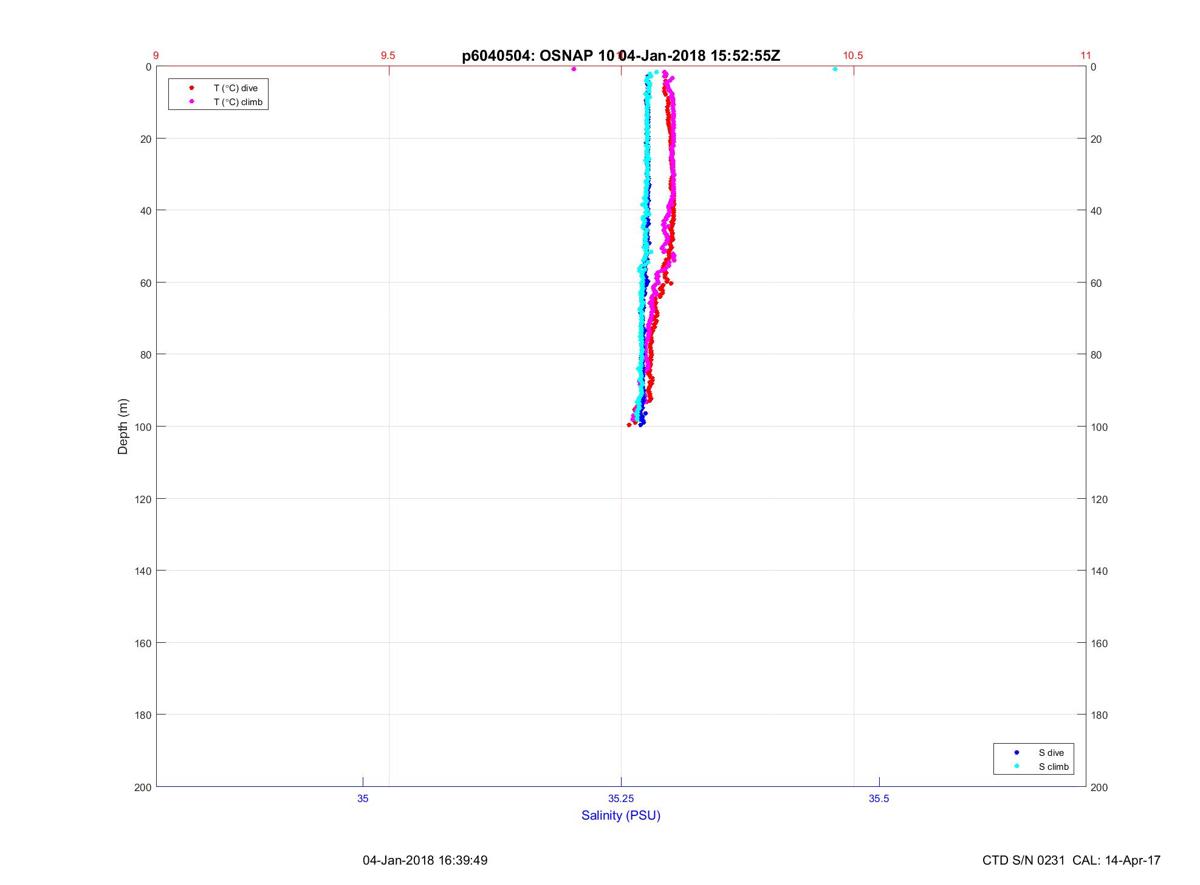Viewport: 1200px width, 885px height.
Task: Click the red temperature tick label 10.5
Action: tap(853, 56)
